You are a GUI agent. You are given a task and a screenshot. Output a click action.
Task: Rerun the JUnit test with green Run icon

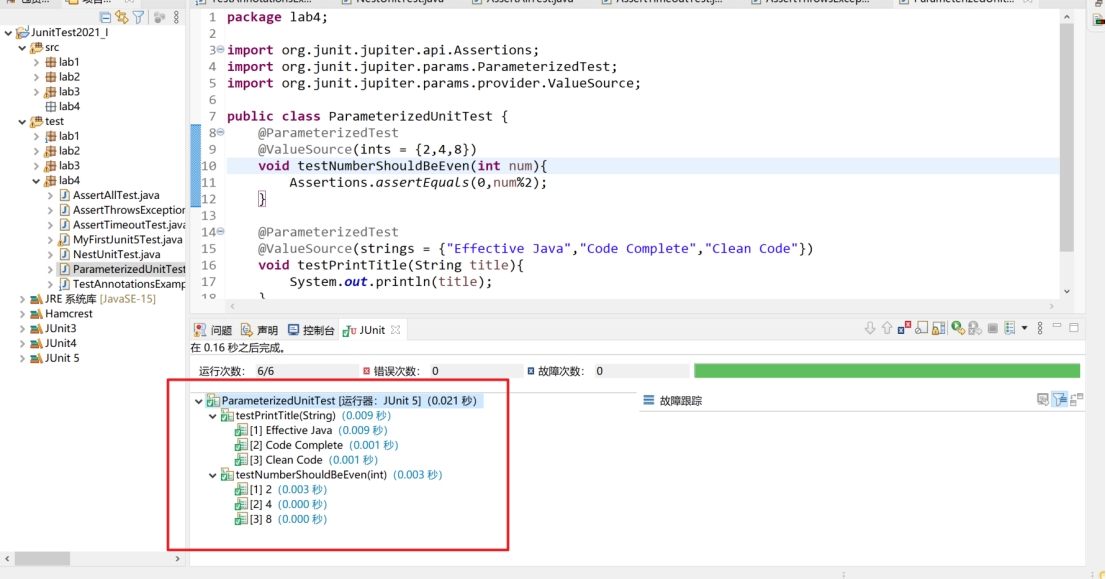point(957,328)
